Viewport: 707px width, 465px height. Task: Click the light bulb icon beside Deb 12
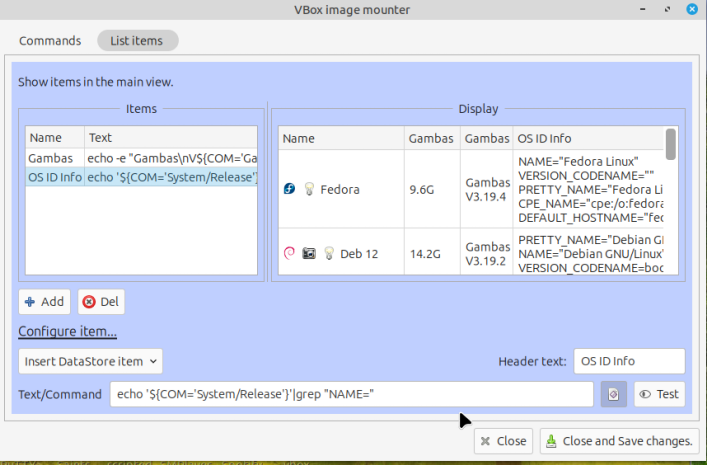[x=328, y=254]
